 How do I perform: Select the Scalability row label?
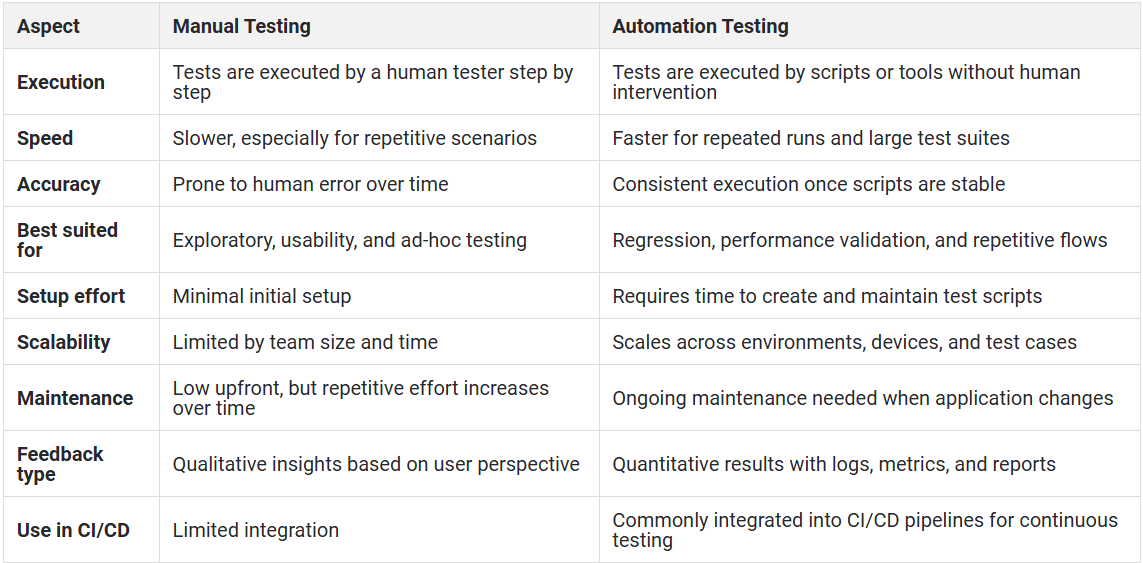63,342
